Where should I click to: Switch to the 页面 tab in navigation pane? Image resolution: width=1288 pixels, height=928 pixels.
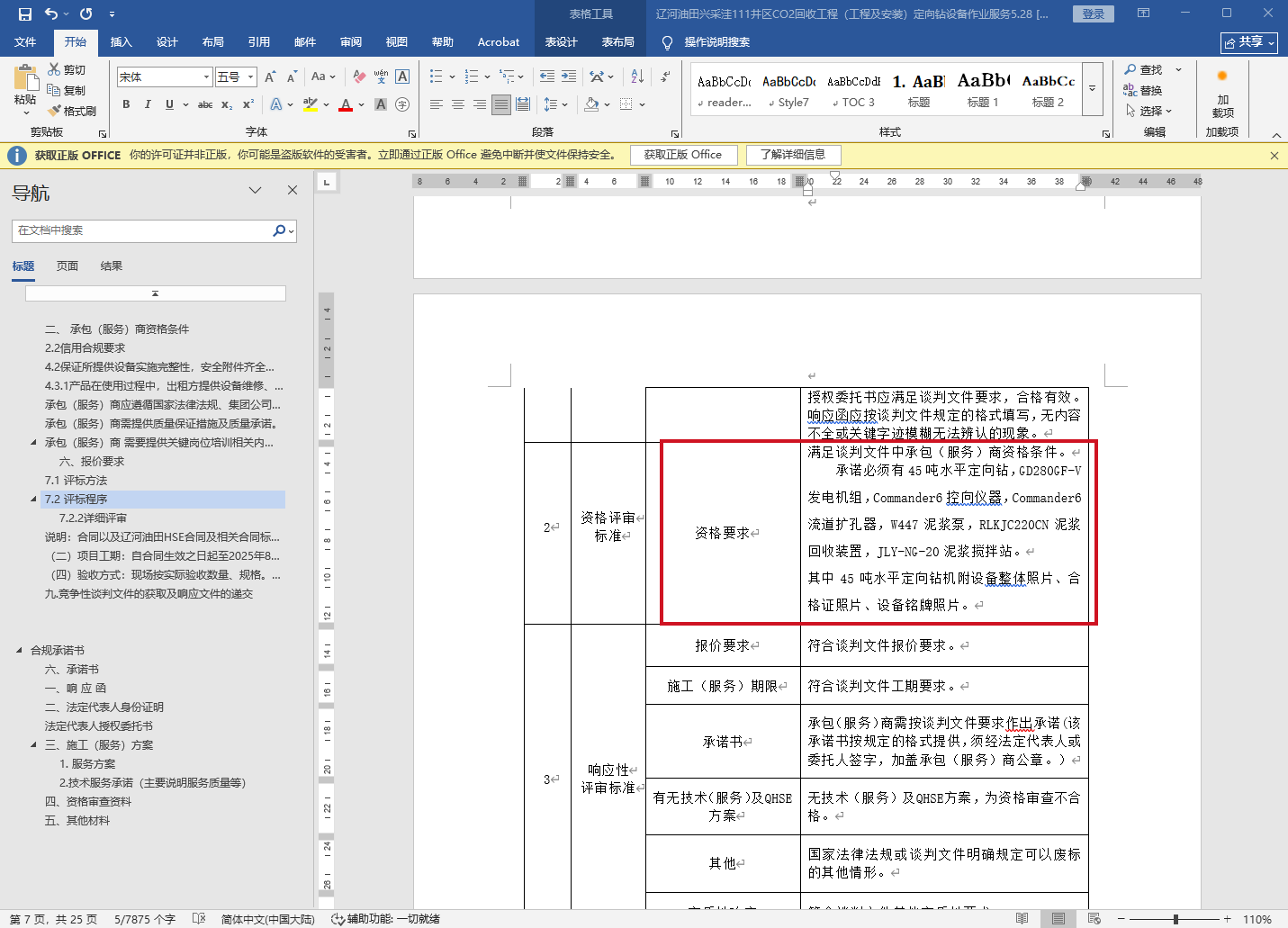pos(68,266)
